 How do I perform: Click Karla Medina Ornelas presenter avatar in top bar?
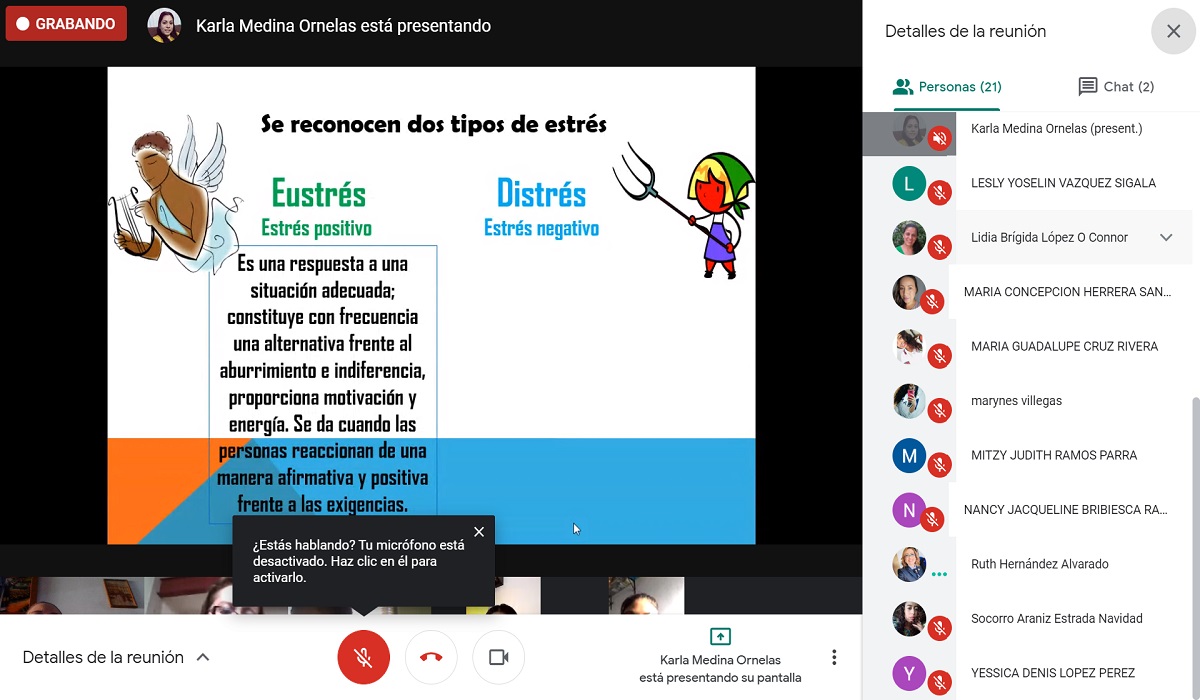click(x=164, y=25)
